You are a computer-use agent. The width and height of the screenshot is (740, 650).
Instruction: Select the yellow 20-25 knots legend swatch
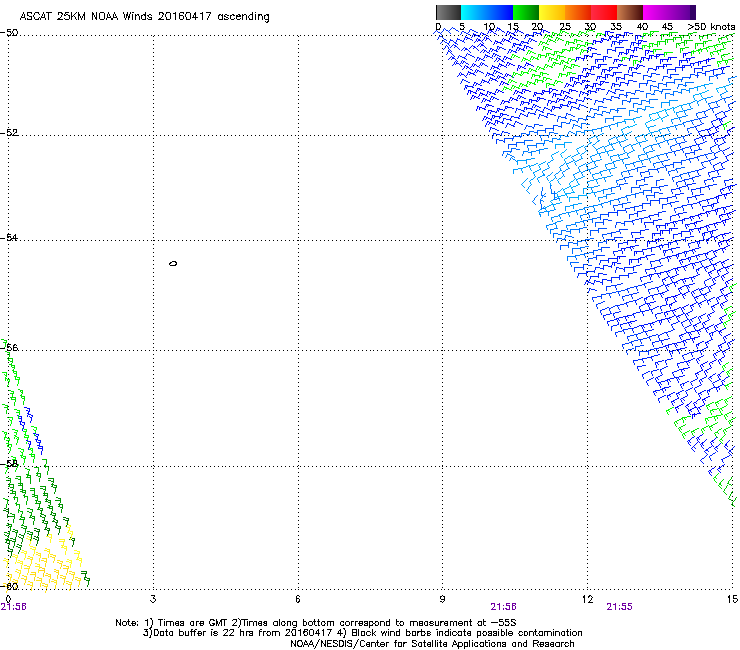coord(552,12)
